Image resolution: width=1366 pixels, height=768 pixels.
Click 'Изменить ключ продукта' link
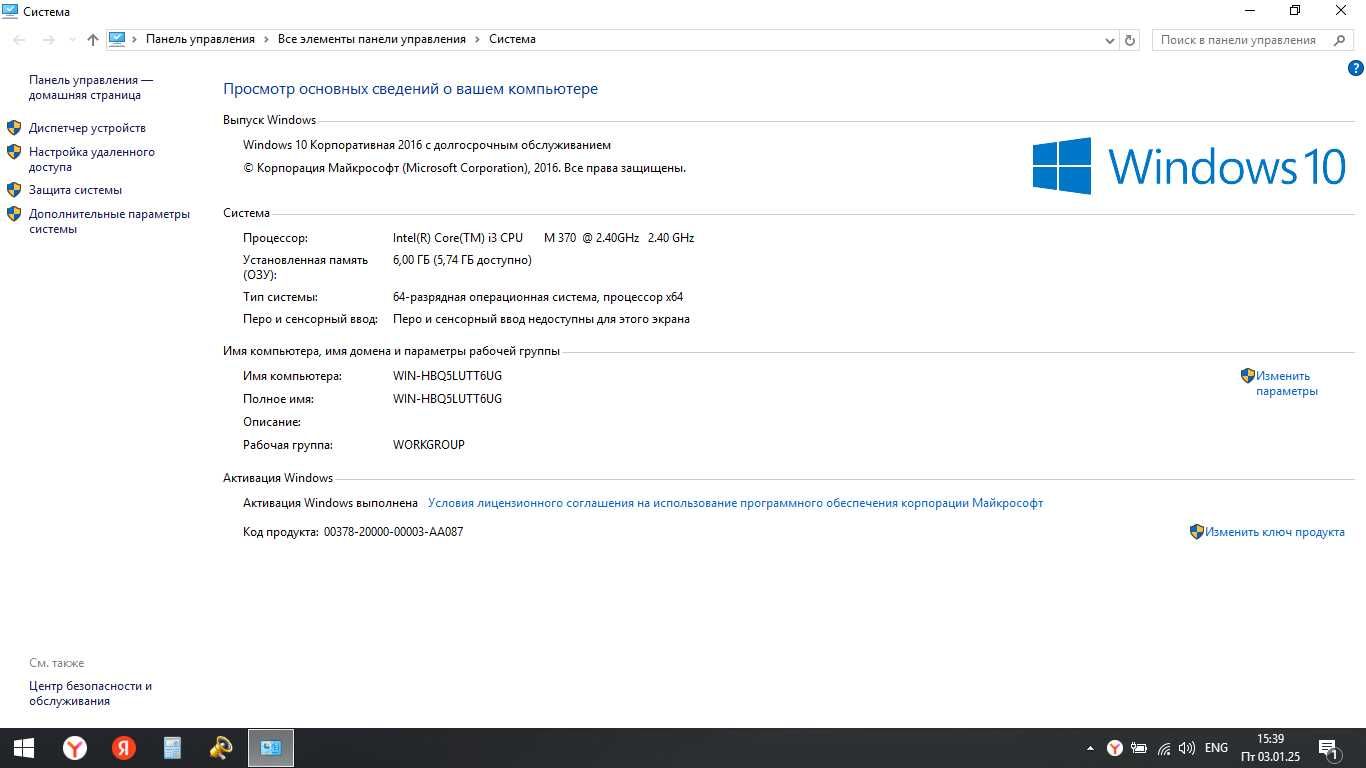click(x=1275, y=532)
